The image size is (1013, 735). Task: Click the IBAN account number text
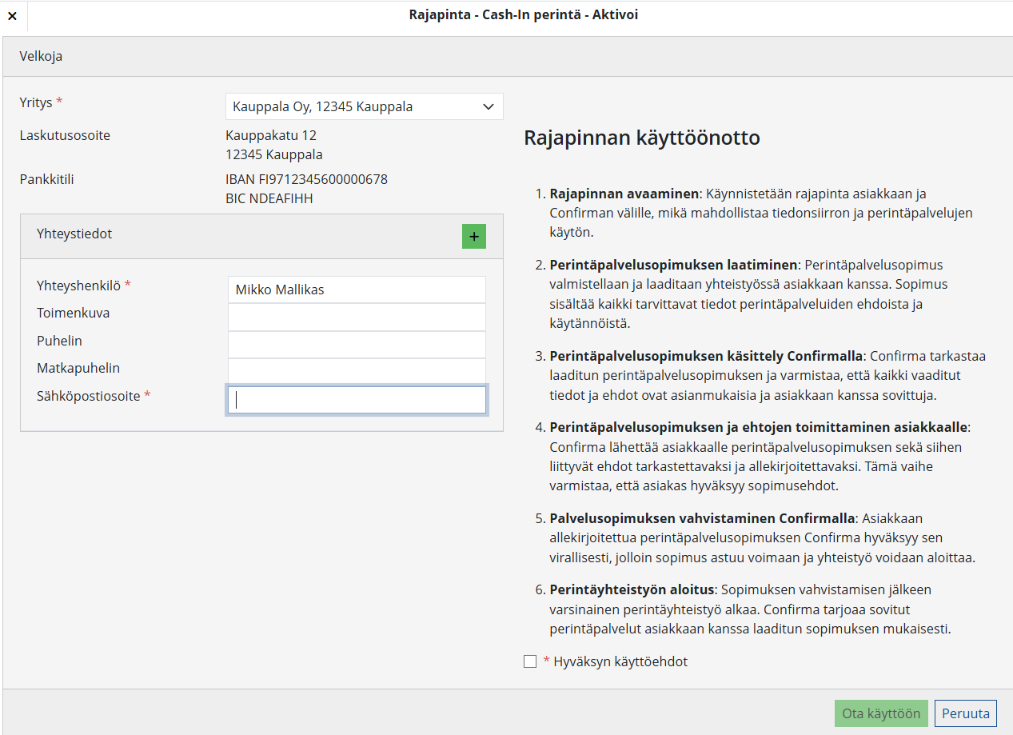tap(306, 180)
